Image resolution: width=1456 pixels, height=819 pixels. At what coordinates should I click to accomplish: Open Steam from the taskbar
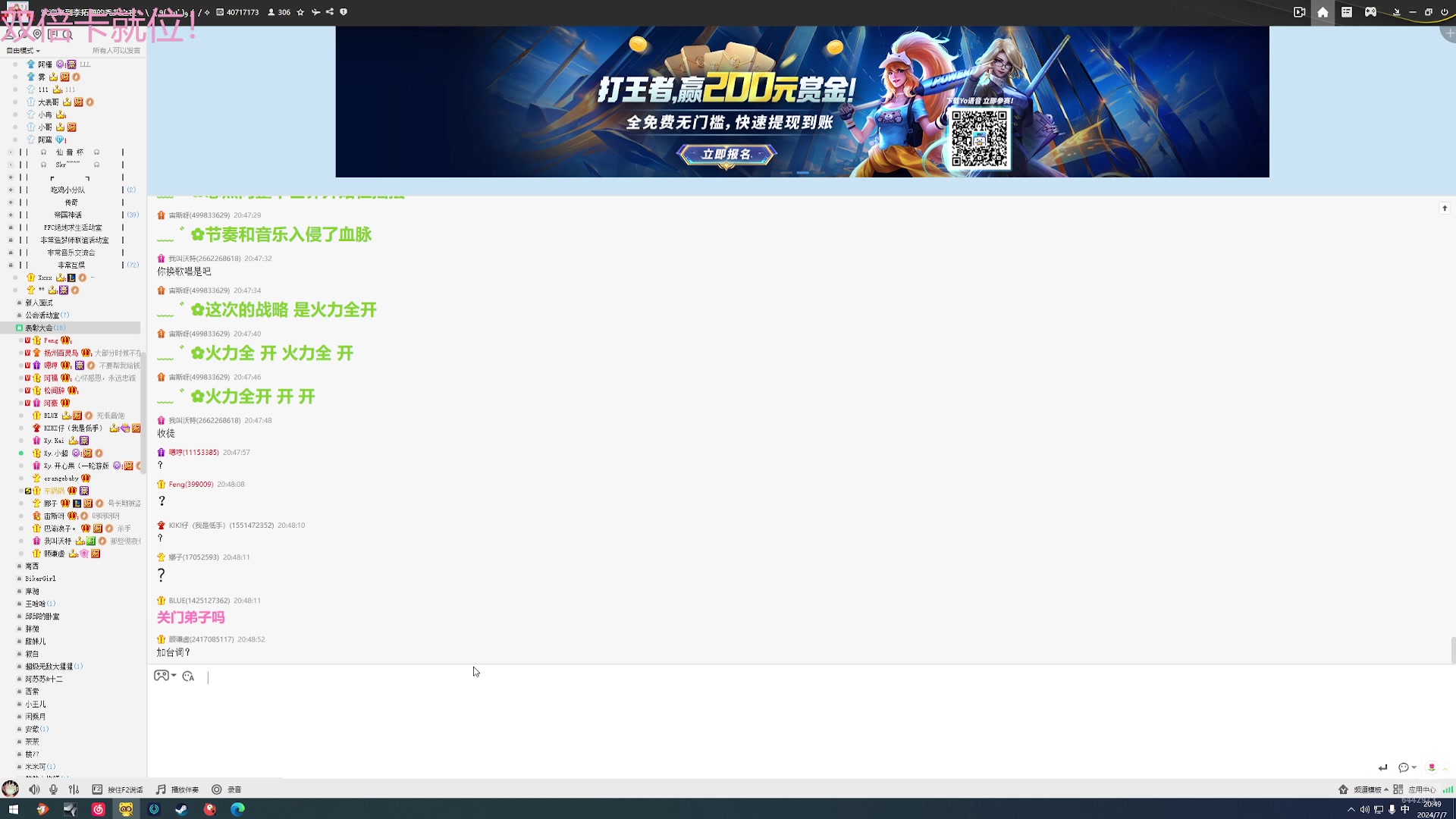tap(182, 809)
